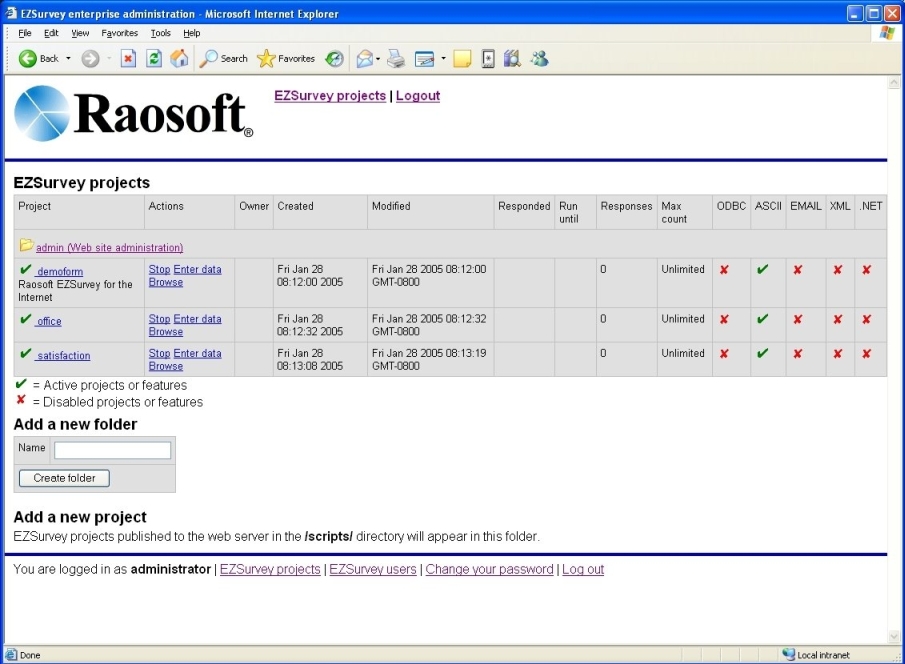Click the Messenger people icon
This screenshot has width=905, height=664.
(x=539, y=59)
